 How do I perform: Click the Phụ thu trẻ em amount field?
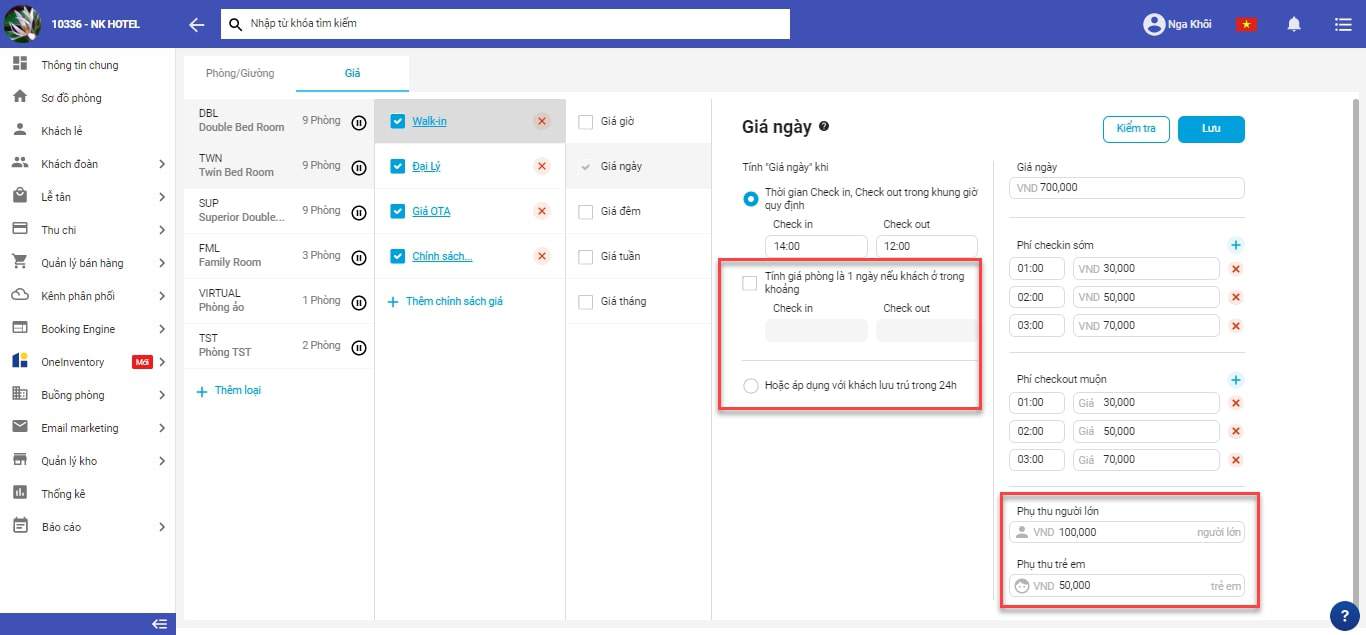(x=1128, y=585)
